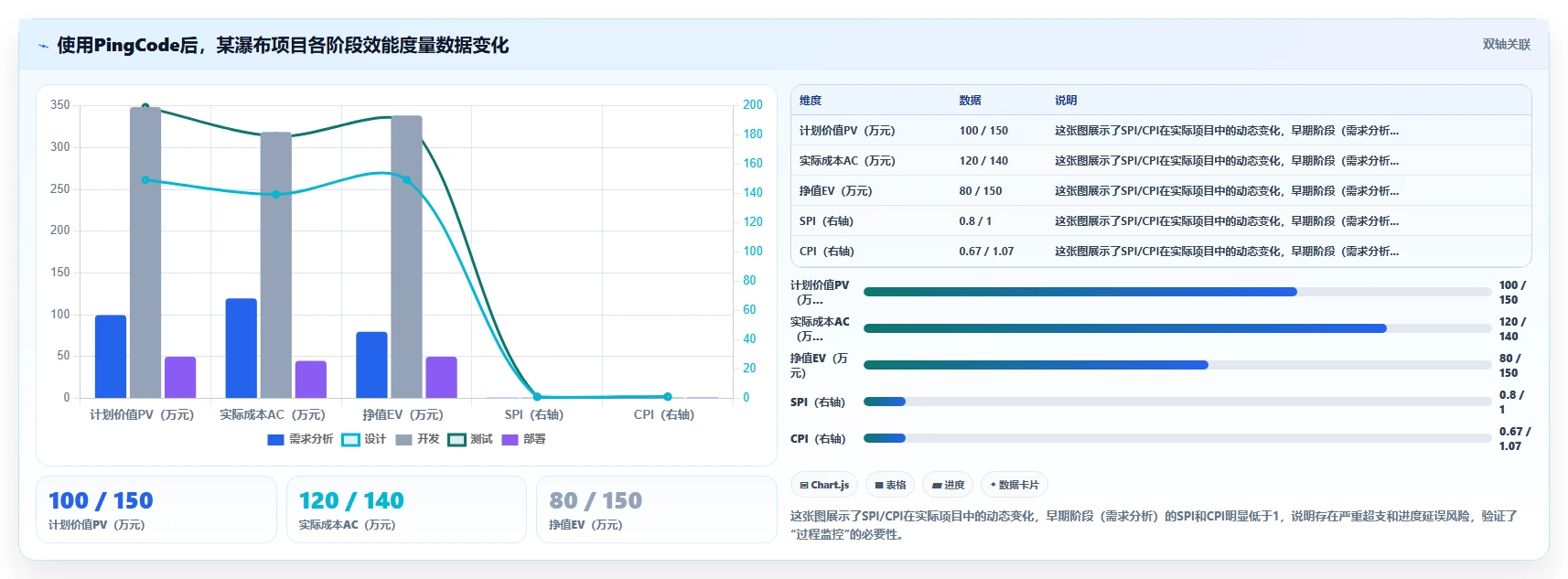Select the SPI（右轴） table row label

826,221
